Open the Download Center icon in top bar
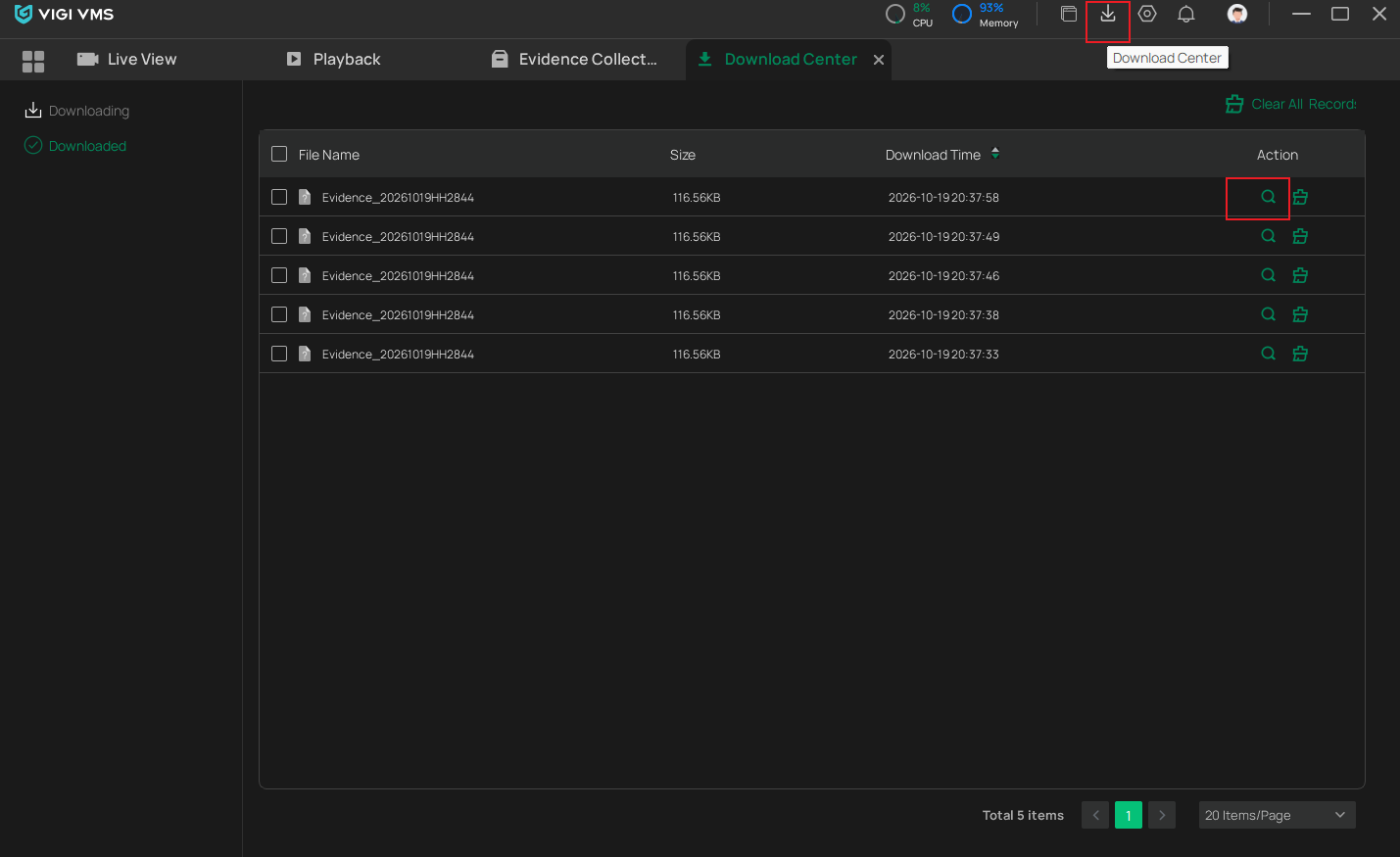Screen dimensions: 1400x857 pos(1108,14)
